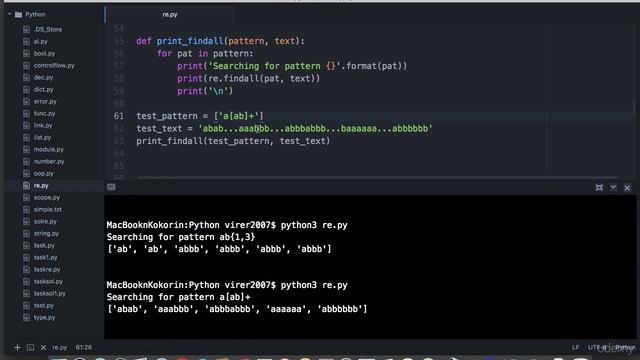Open simple.txt from the tree
The image size is (640, 360).
pyautogui.click(x=47, y=209)
